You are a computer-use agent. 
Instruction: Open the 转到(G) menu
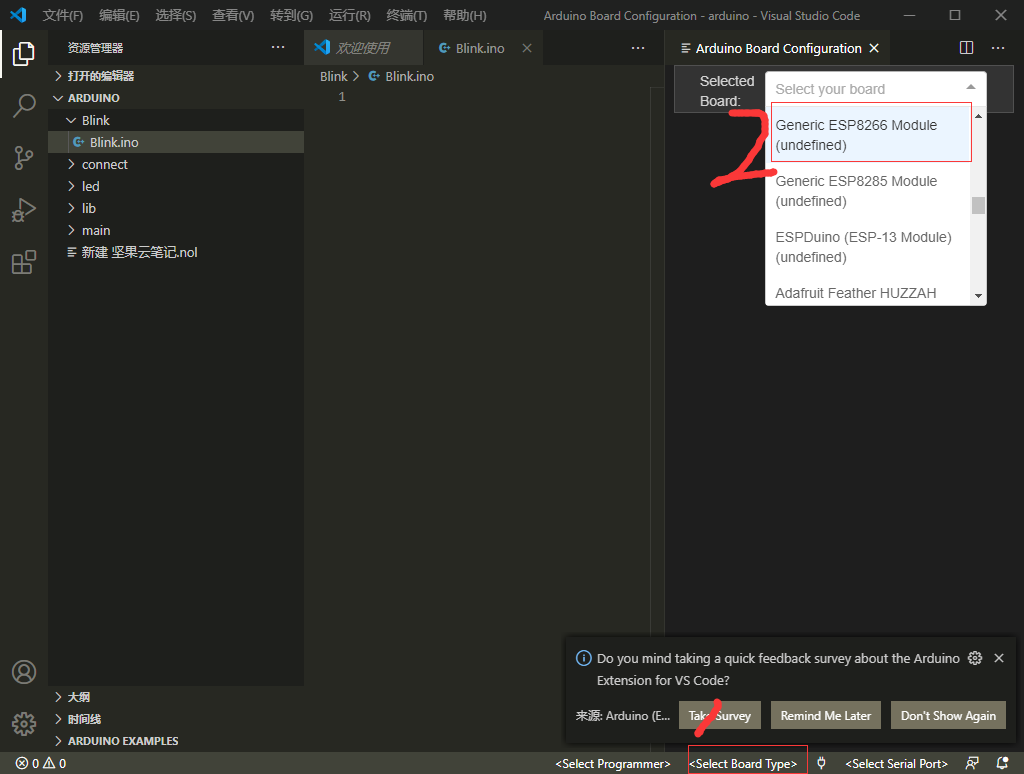click(x=291, y=15)
